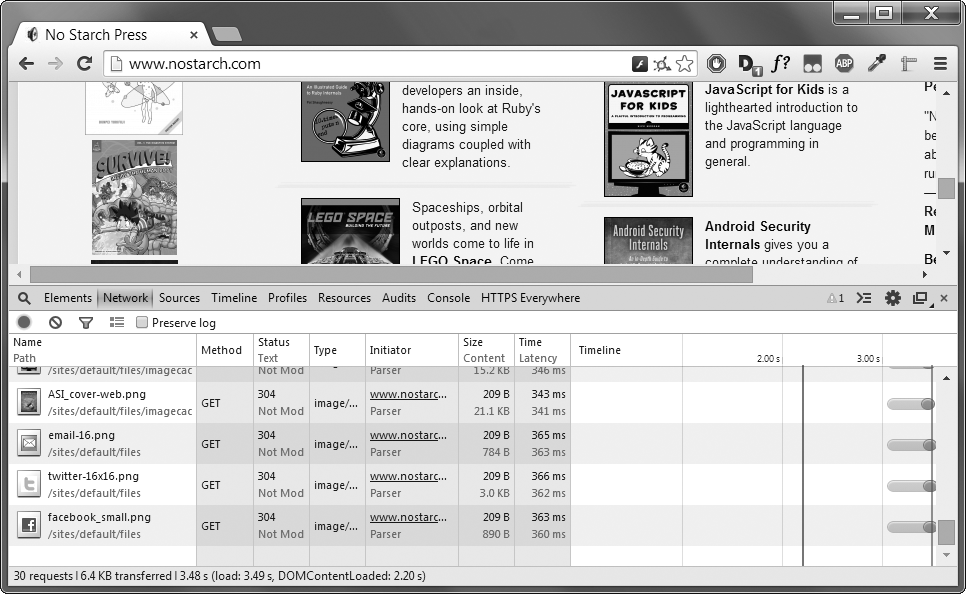Open the Chrome hamburger menu
The height and width of the screenshot is (594, 966).
click(940, 63)
